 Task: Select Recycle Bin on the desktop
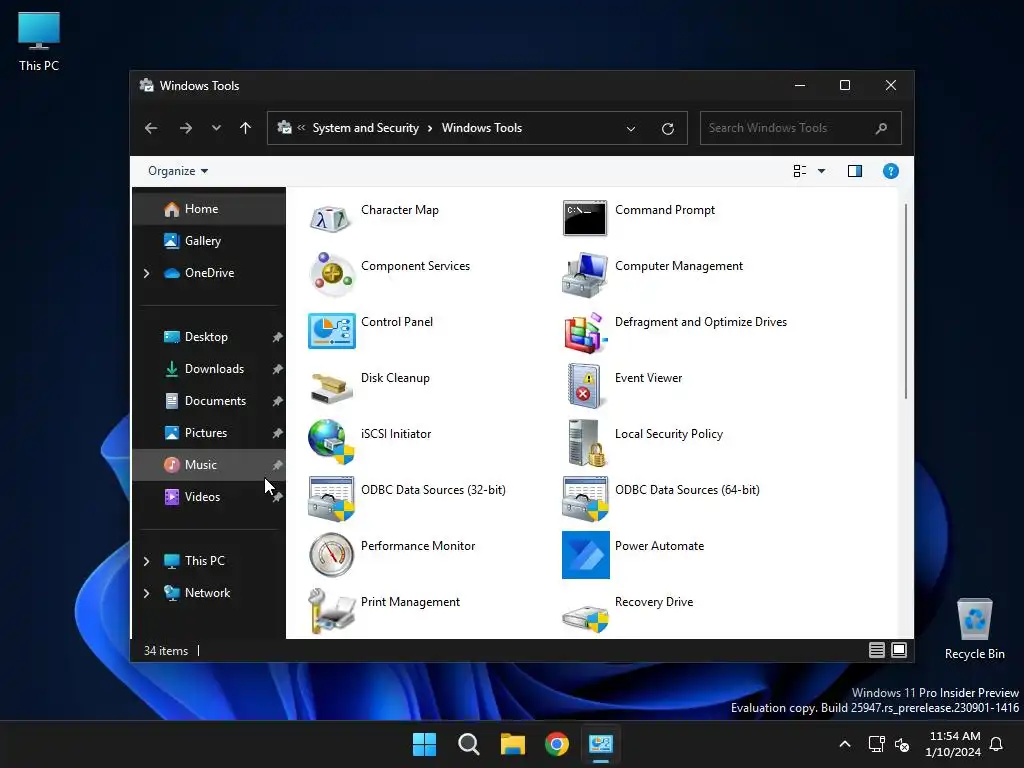[974, 628]
